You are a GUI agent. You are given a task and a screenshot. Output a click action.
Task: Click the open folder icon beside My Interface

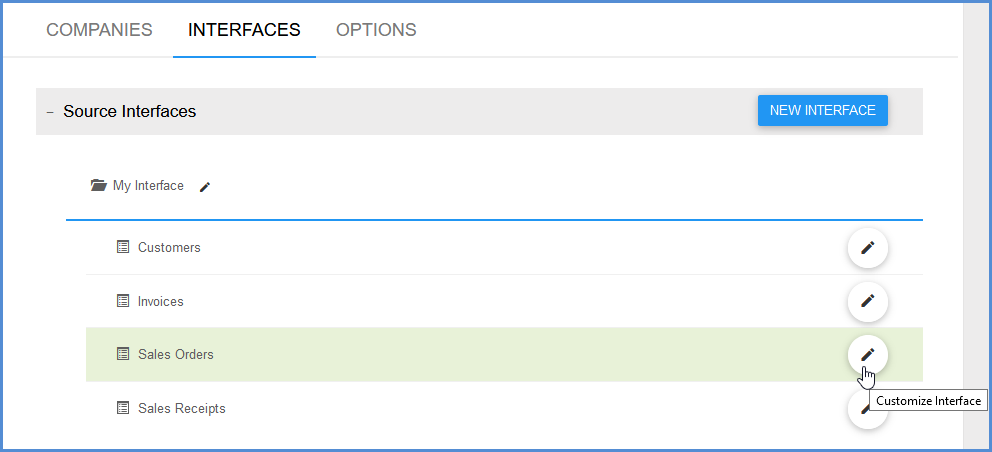98,185
